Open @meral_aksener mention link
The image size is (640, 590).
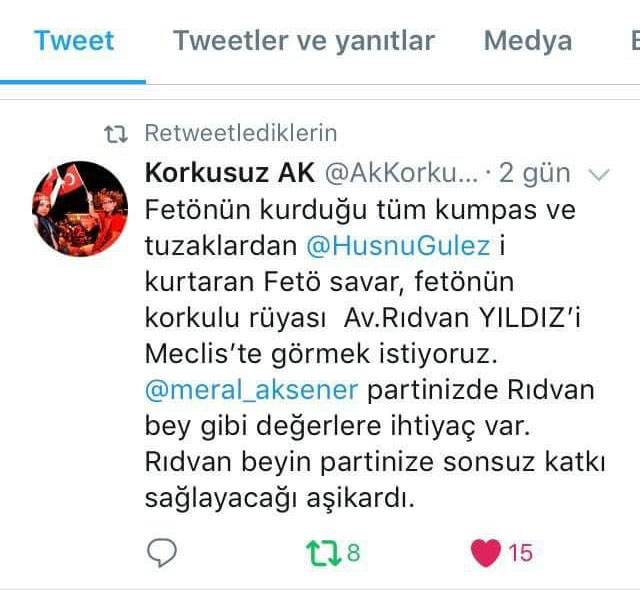(251, 390)
